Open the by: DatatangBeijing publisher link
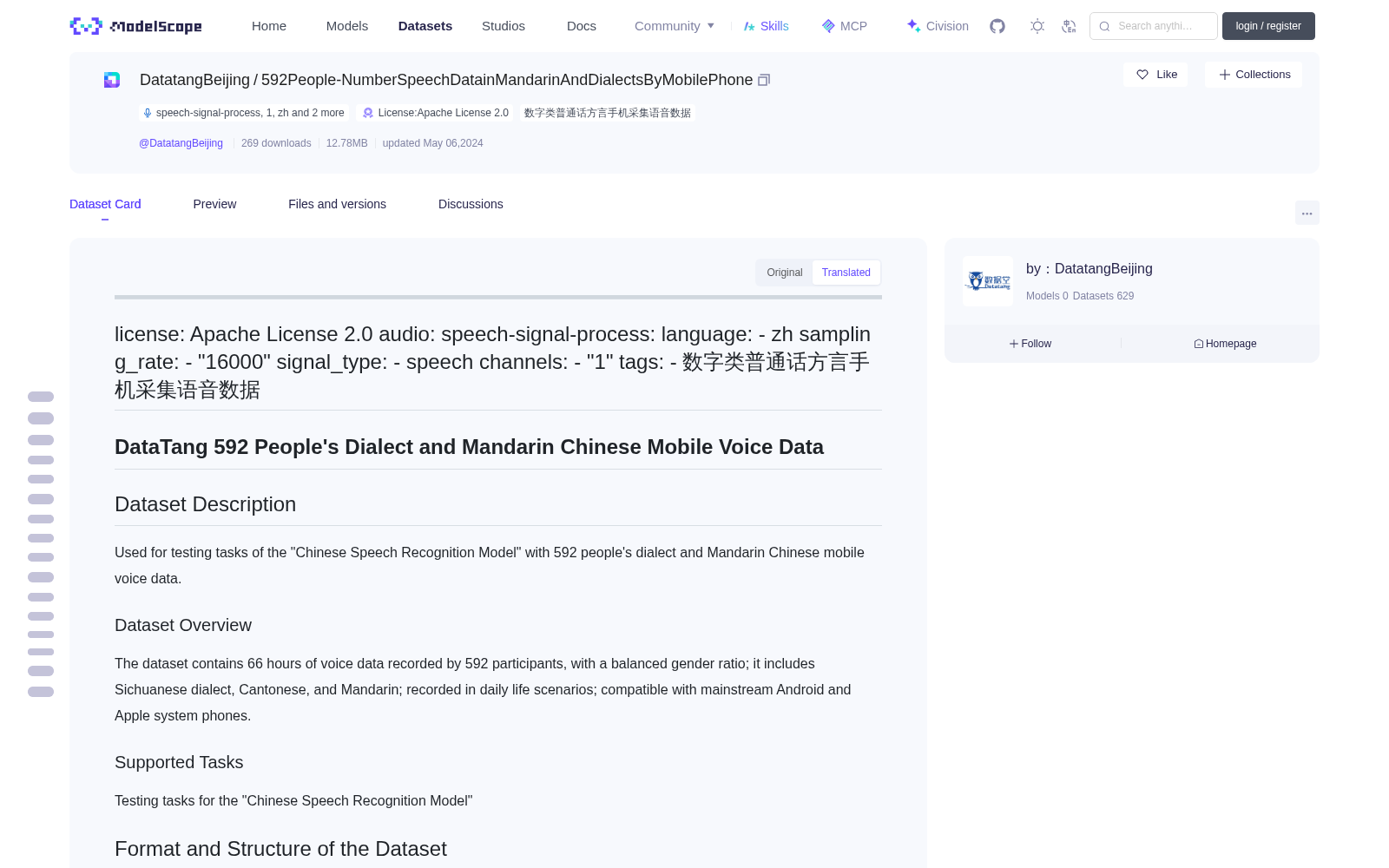The height and width of the screenshot is (868, 1389). click(x=1089, y=269)
